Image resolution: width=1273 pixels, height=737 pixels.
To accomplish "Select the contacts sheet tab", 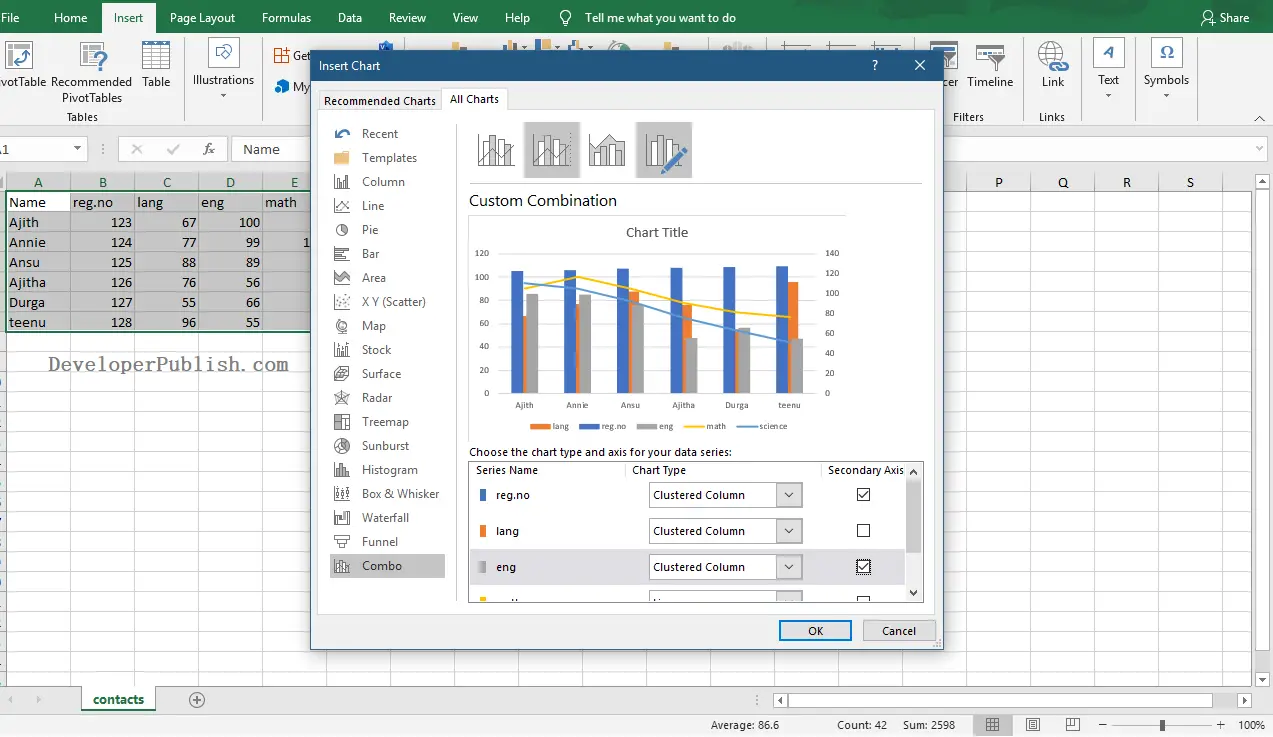I will pos(119,700).
